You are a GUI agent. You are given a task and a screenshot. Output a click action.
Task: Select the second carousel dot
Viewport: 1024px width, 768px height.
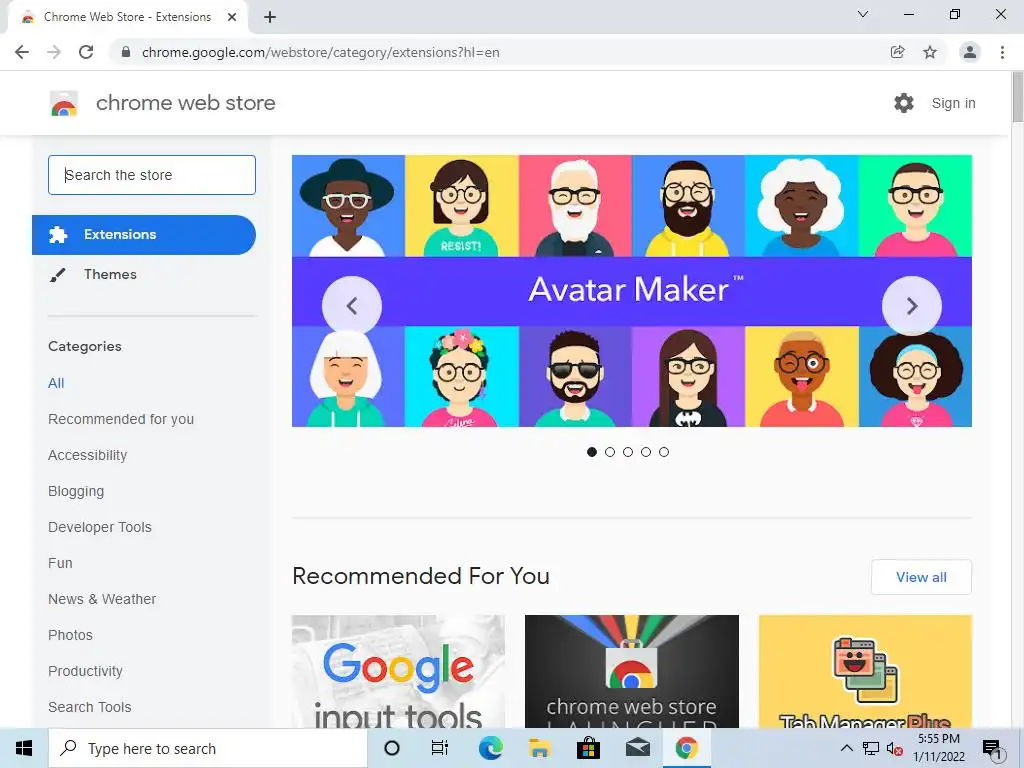[x=610, y=452]
